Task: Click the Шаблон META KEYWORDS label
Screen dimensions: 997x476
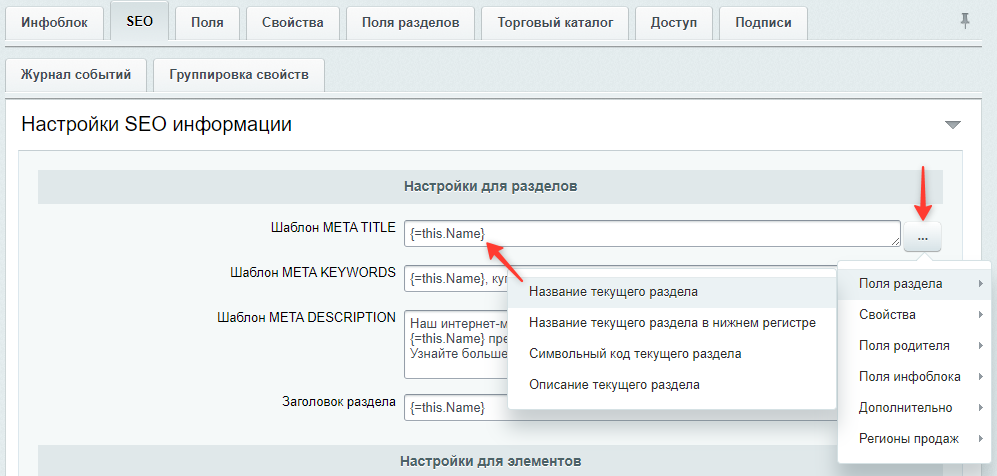Action: [313, 273]
